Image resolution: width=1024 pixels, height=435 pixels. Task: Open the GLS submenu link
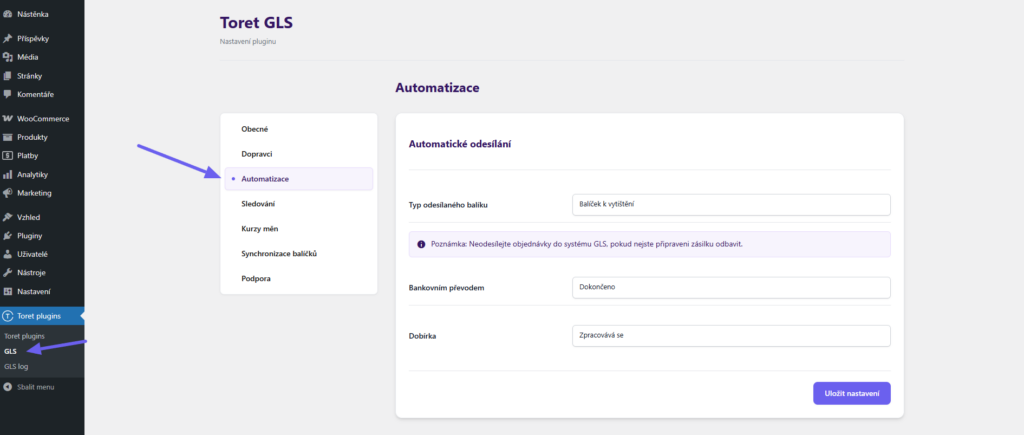(10, 351)
